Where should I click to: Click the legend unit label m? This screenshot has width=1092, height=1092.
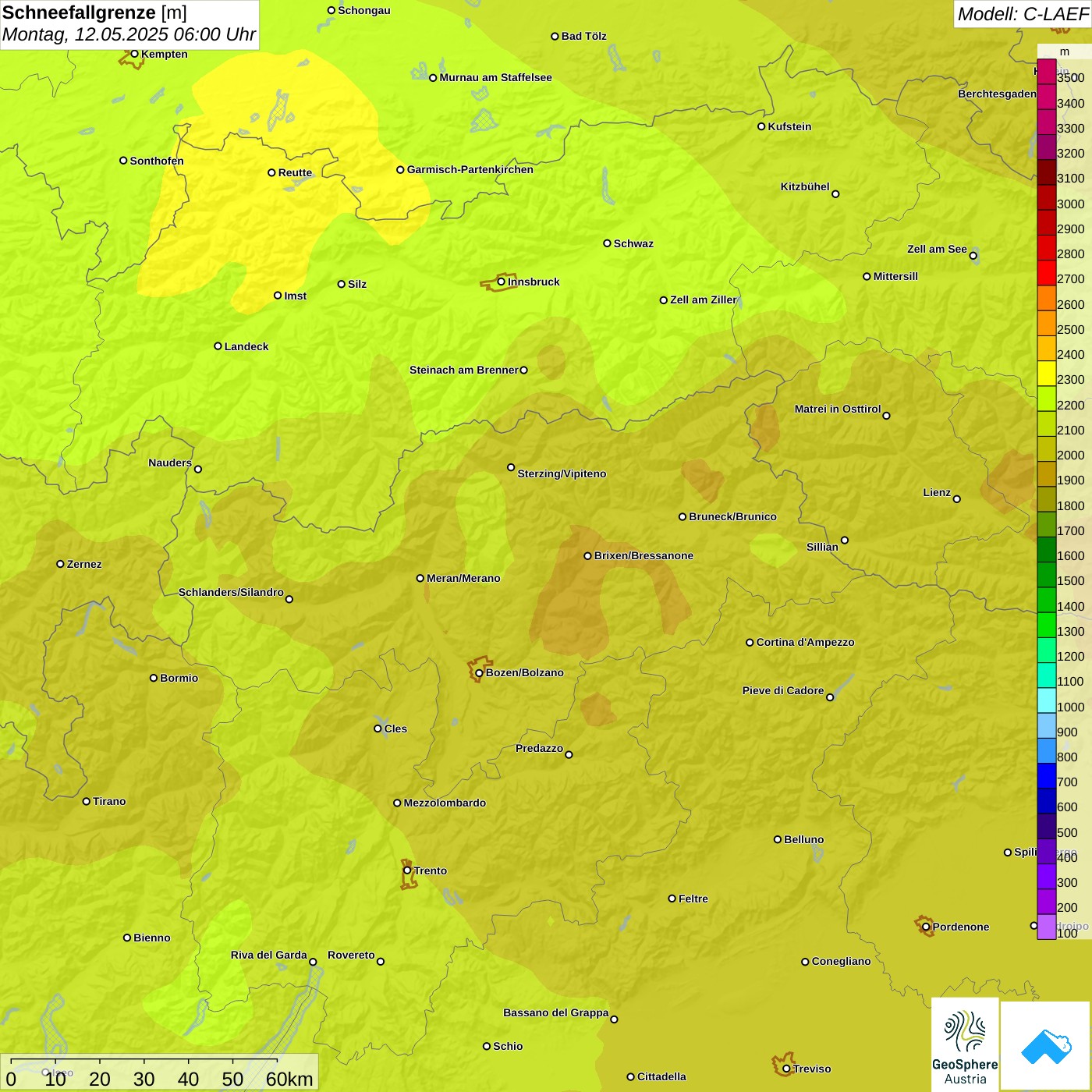tap(1065, 51)
